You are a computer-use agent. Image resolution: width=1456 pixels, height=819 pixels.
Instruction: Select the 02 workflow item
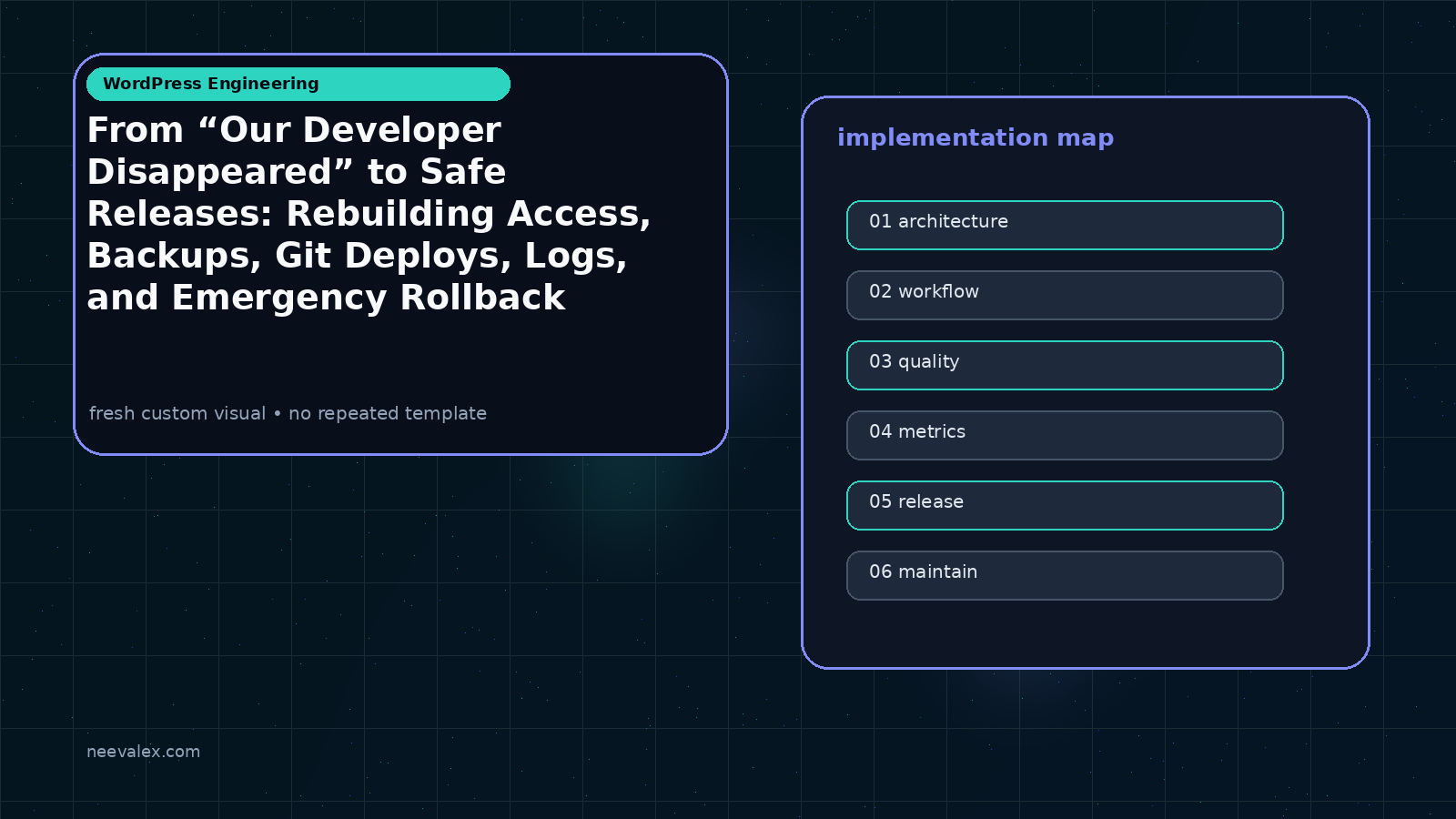[x=1065, y=295]
